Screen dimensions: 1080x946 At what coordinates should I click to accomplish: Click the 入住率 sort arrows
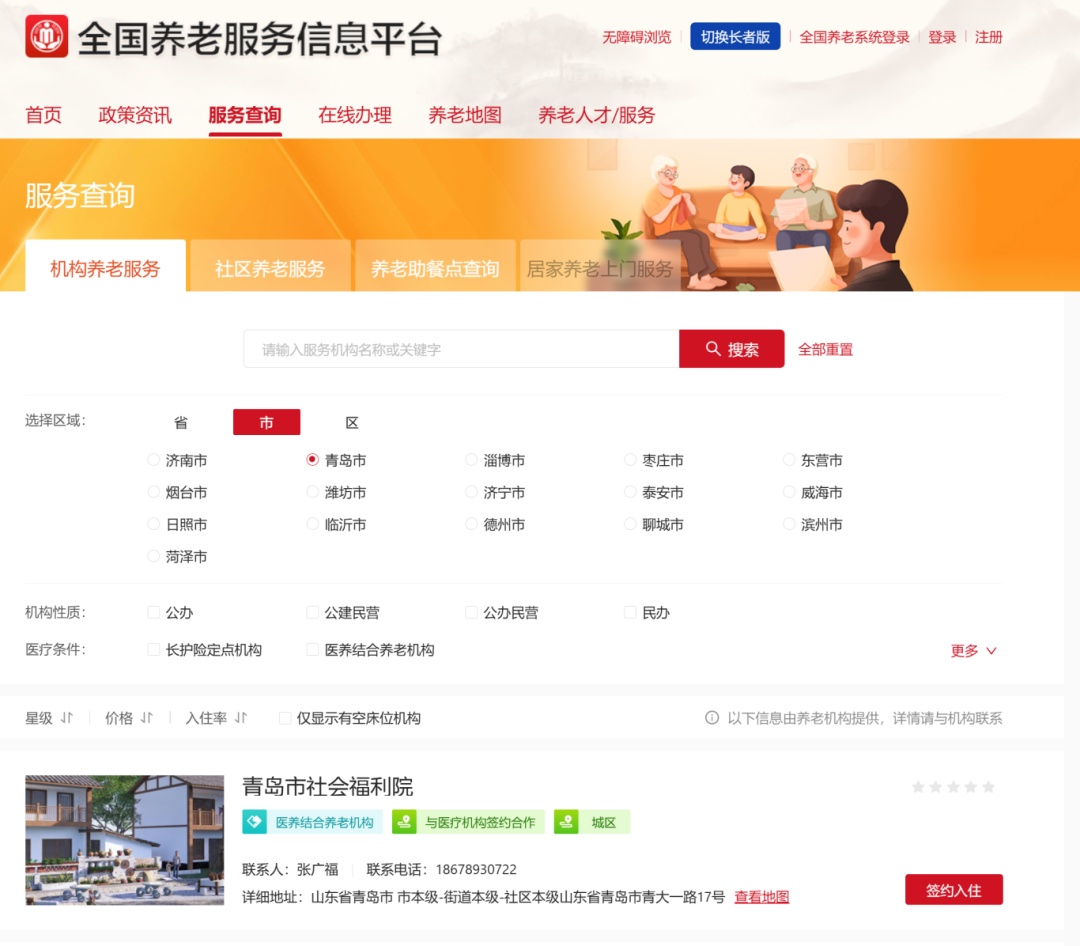[240, 717]
